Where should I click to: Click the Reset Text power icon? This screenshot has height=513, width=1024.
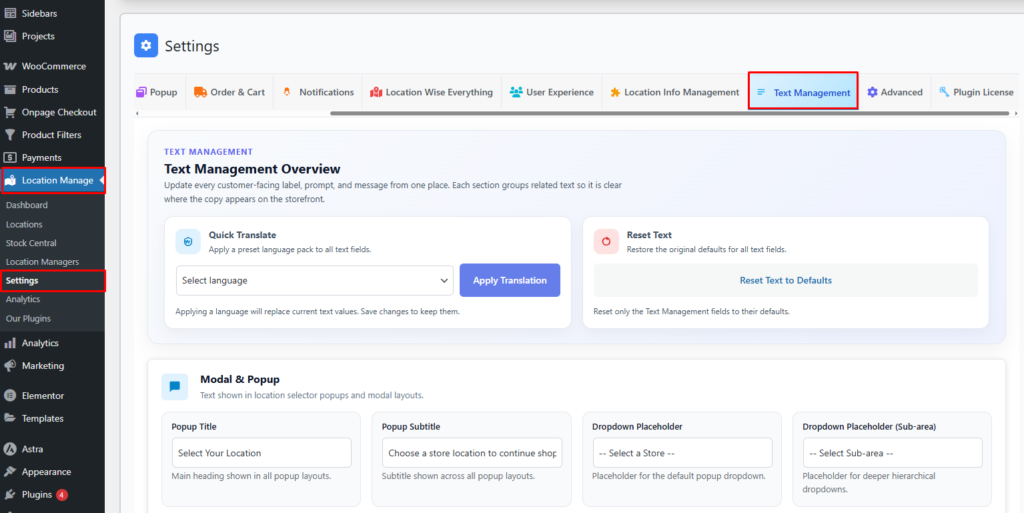[x=606, y=241]
